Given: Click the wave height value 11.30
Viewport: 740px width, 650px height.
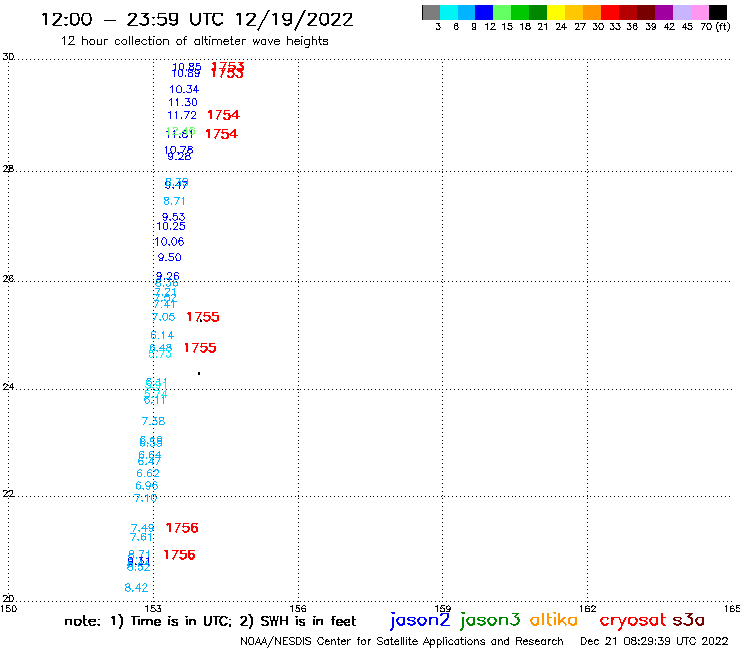Looking at the screenshot, I should [183, 102].
